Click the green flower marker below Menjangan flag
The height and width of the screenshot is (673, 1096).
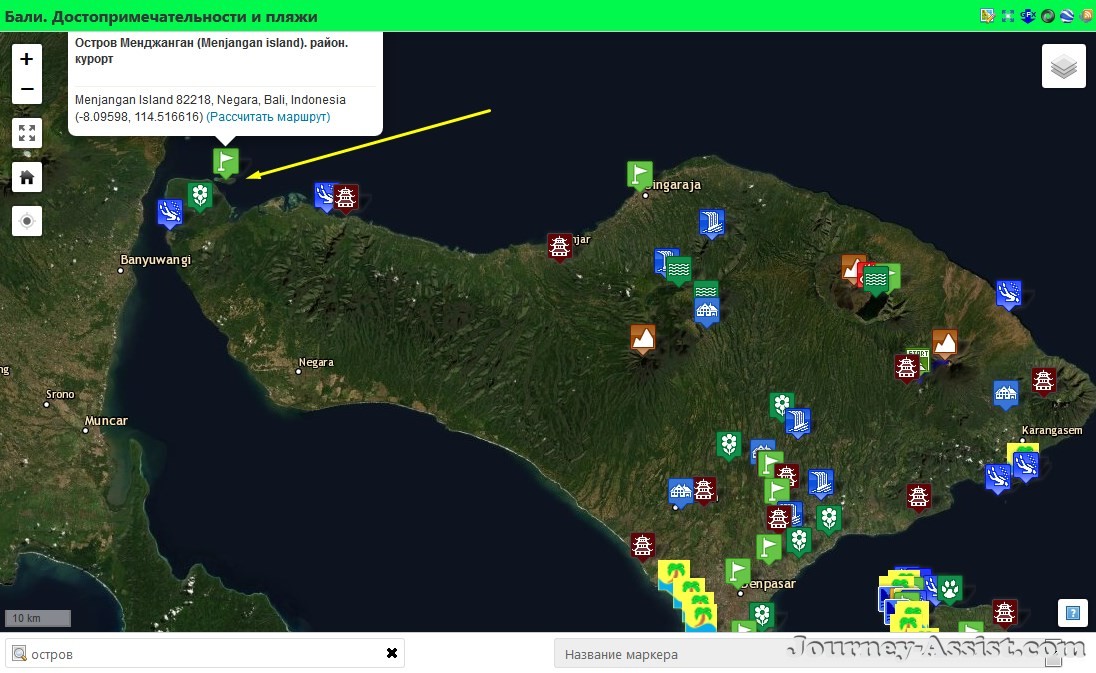tap(200, 196)
